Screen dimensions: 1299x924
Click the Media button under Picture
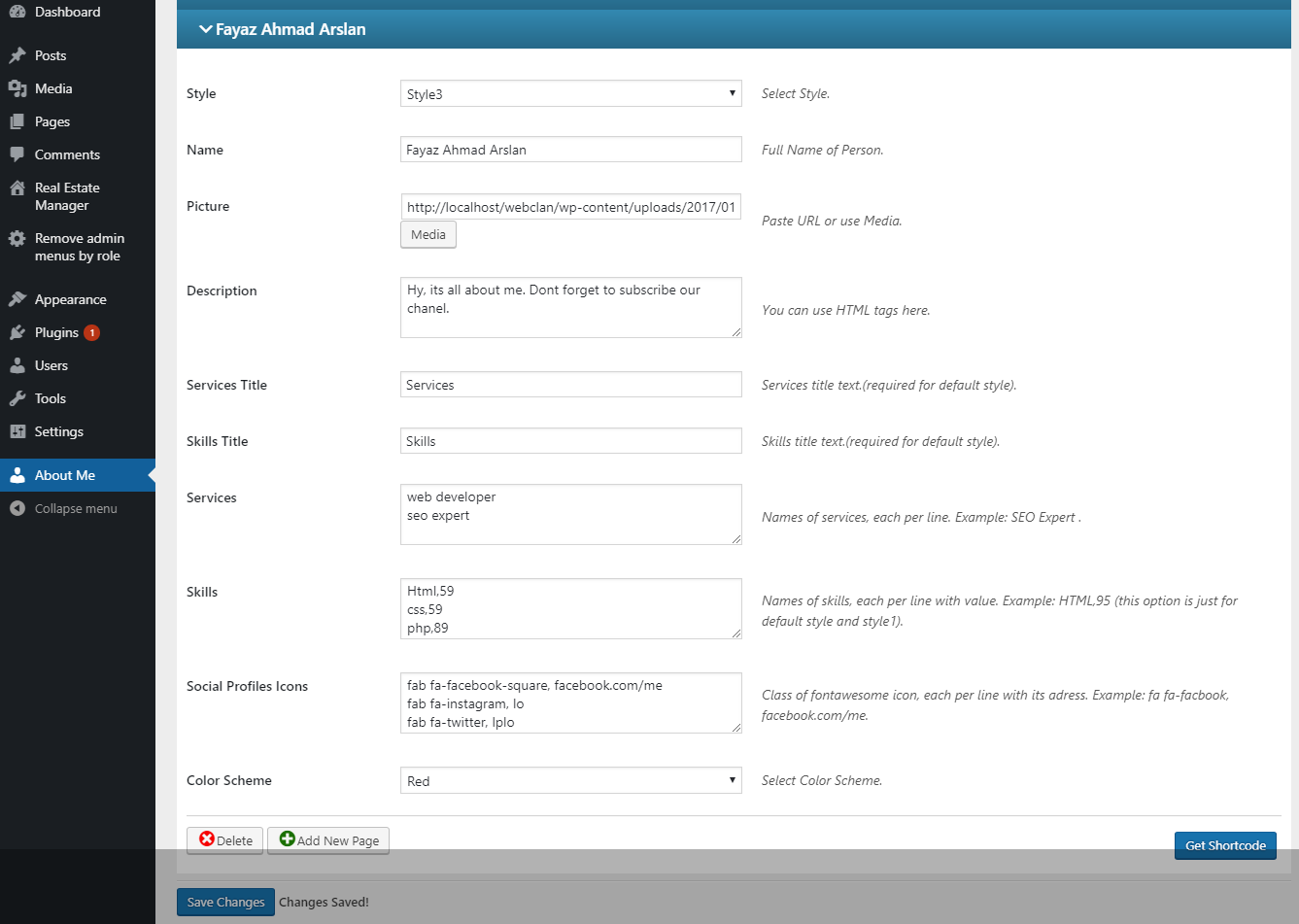pos(428,234)
